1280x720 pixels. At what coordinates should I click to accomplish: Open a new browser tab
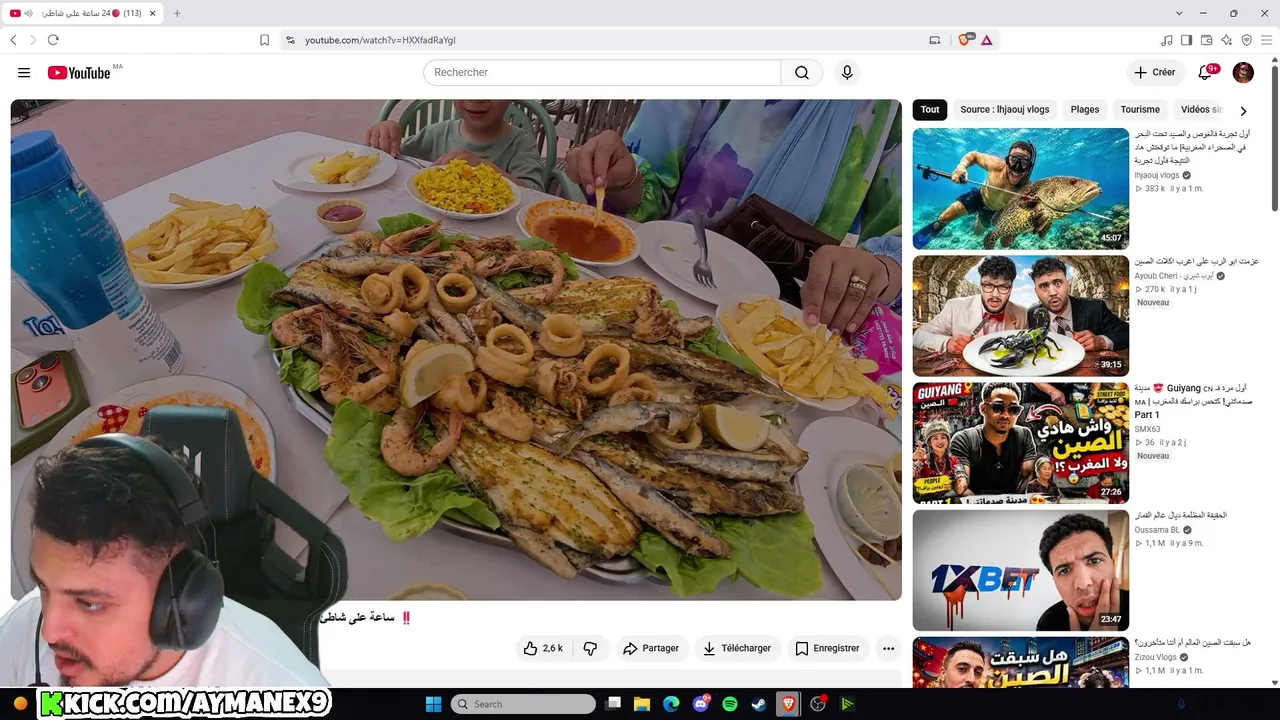click(x=177, y=13)
